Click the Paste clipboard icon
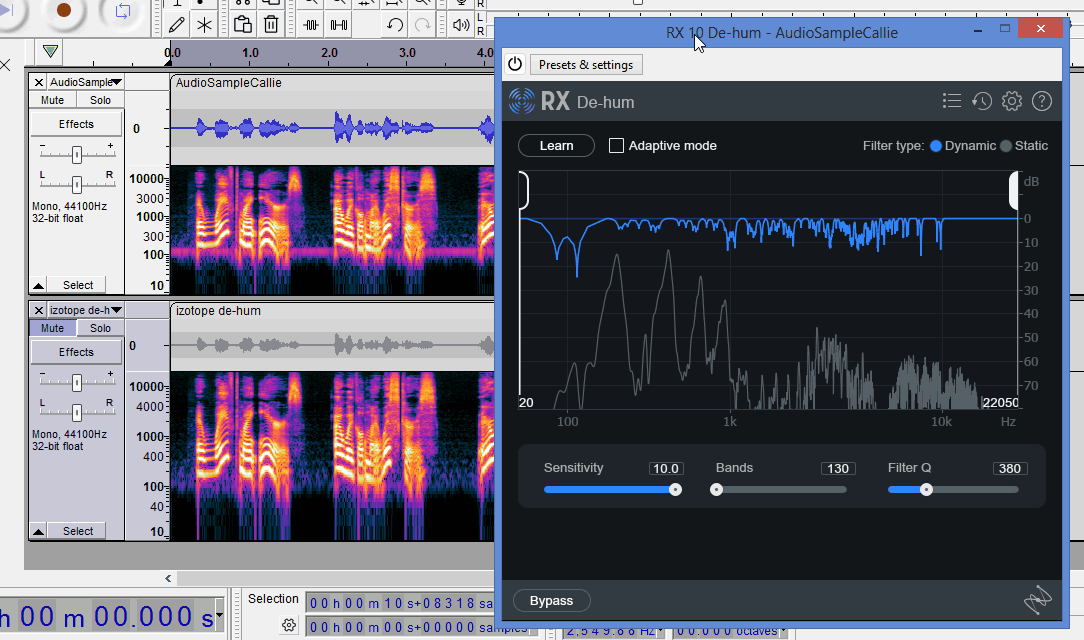The width and height of the screenshot is (1084, 640). click(243, 25)
